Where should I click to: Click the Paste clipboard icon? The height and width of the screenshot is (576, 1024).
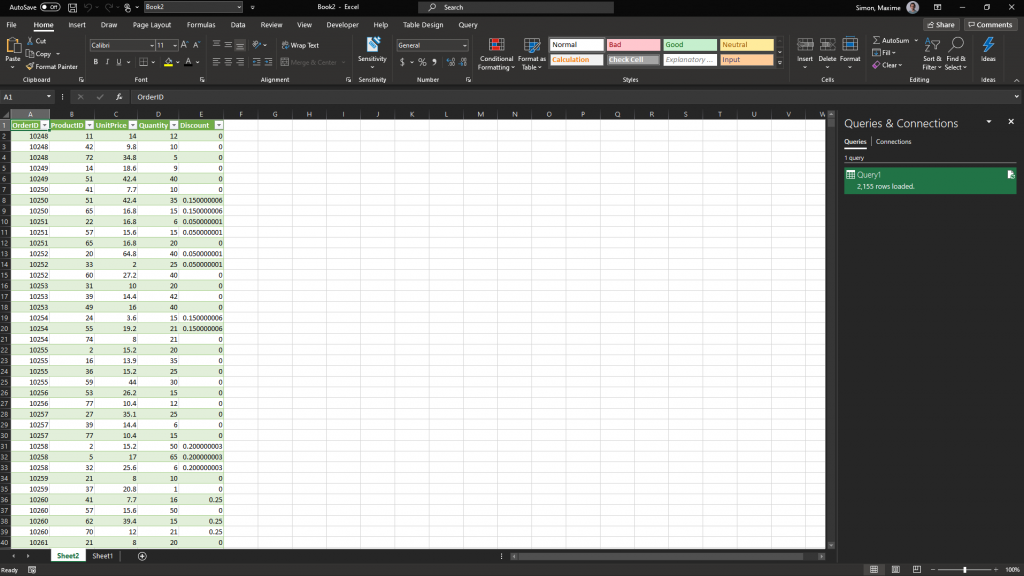tap(12, 46)
